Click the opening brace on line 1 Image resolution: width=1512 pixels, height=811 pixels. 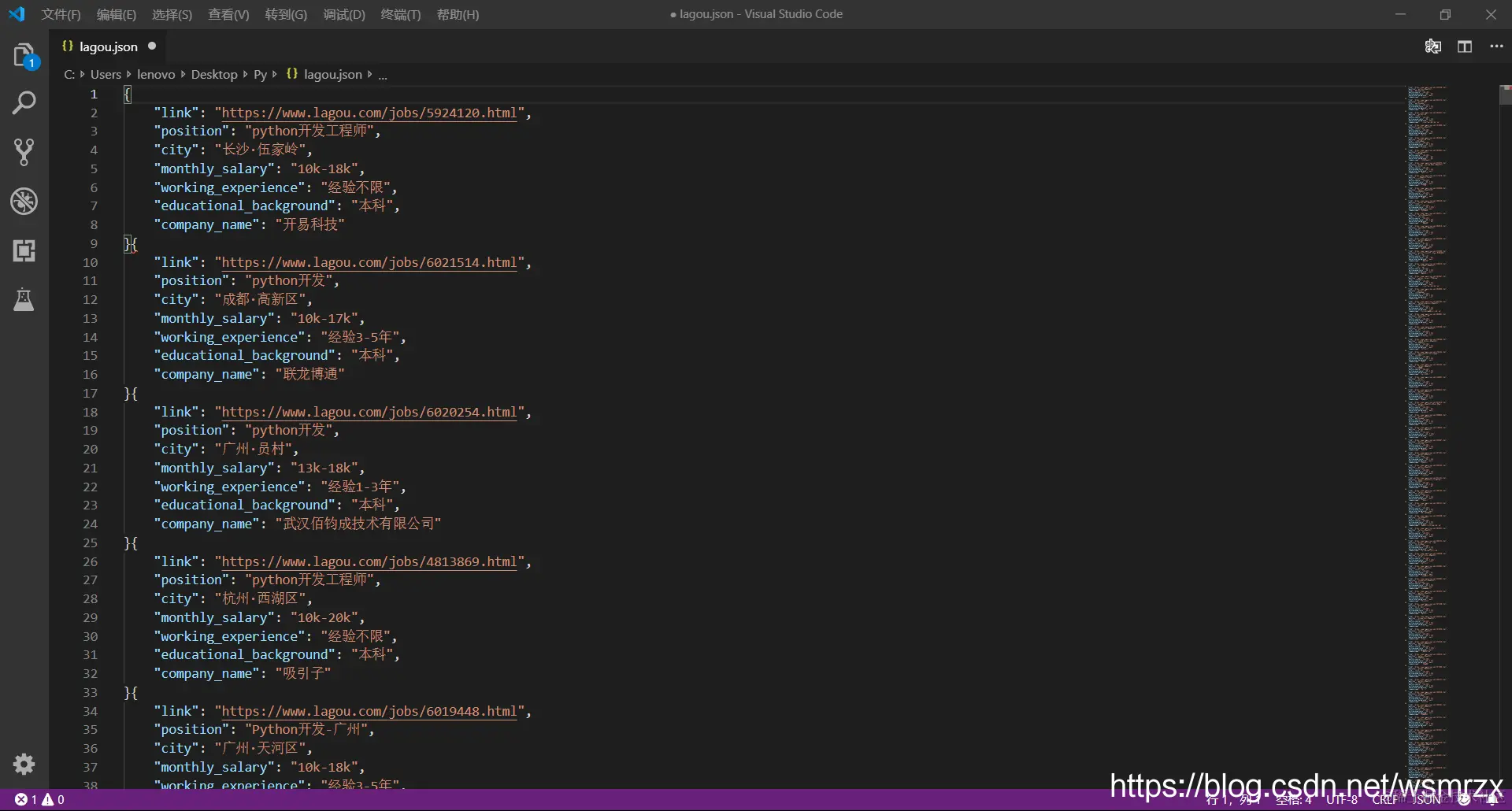point(128,94)
